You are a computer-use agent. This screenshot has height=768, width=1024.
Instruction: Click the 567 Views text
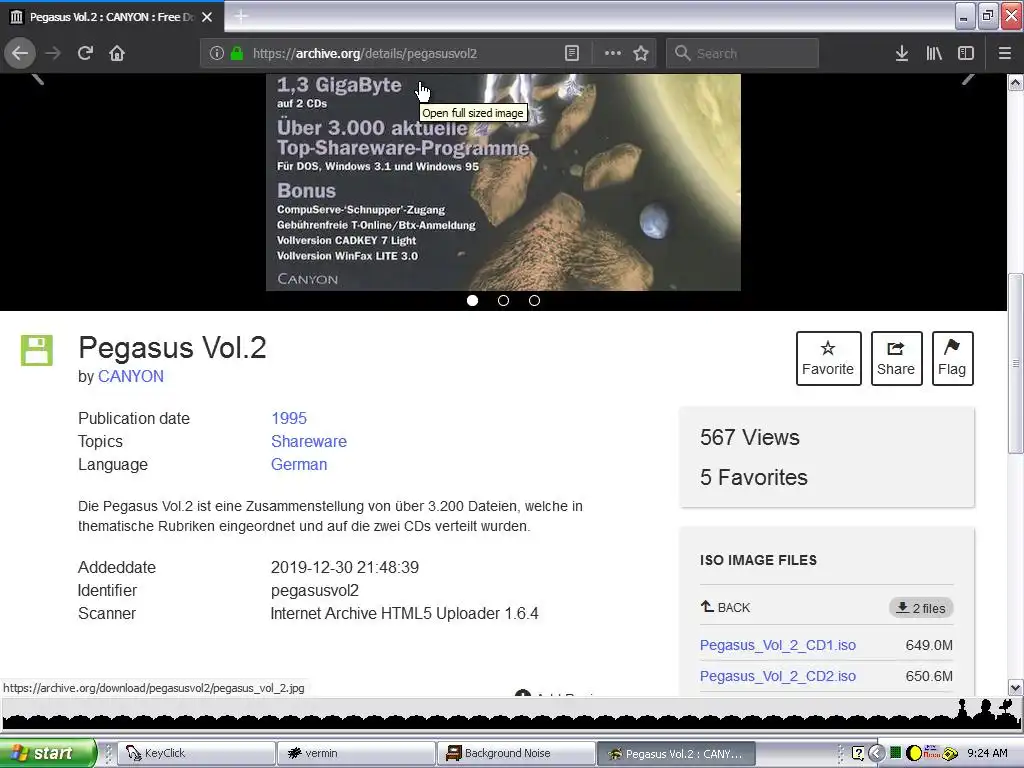click(750, 438)
